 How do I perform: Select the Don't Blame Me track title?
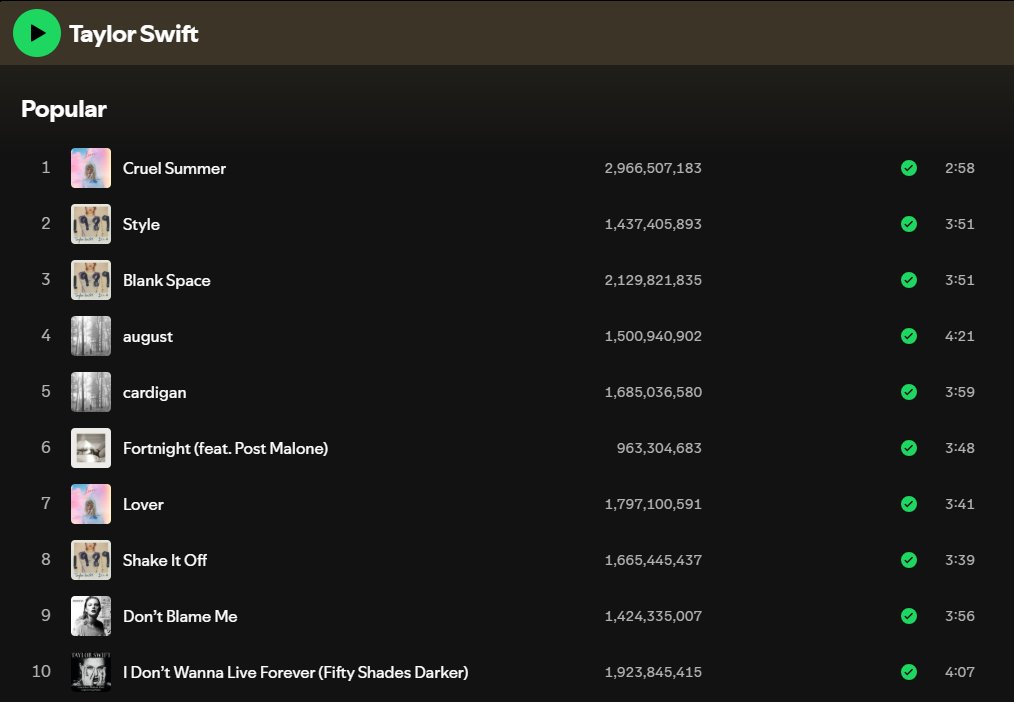click(180, 616)
